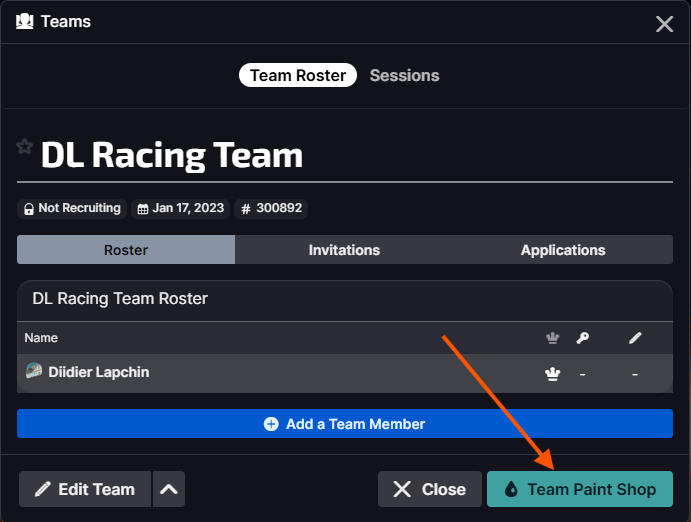Select the Roster sub-tab
The image size is (691, 522).
pos(126,250)
